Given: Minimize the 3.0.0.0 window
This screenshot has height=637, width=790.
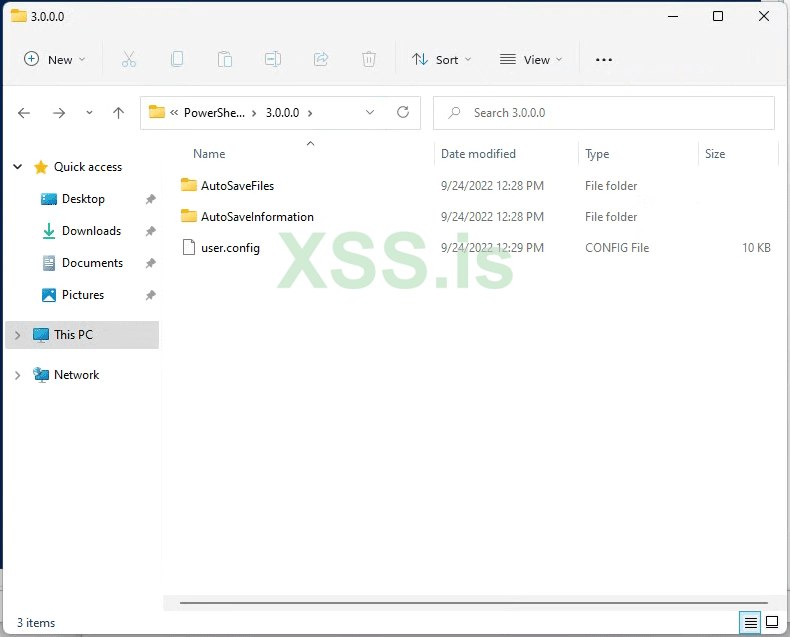Looking at the screenshot, I should tap(673, 16).
